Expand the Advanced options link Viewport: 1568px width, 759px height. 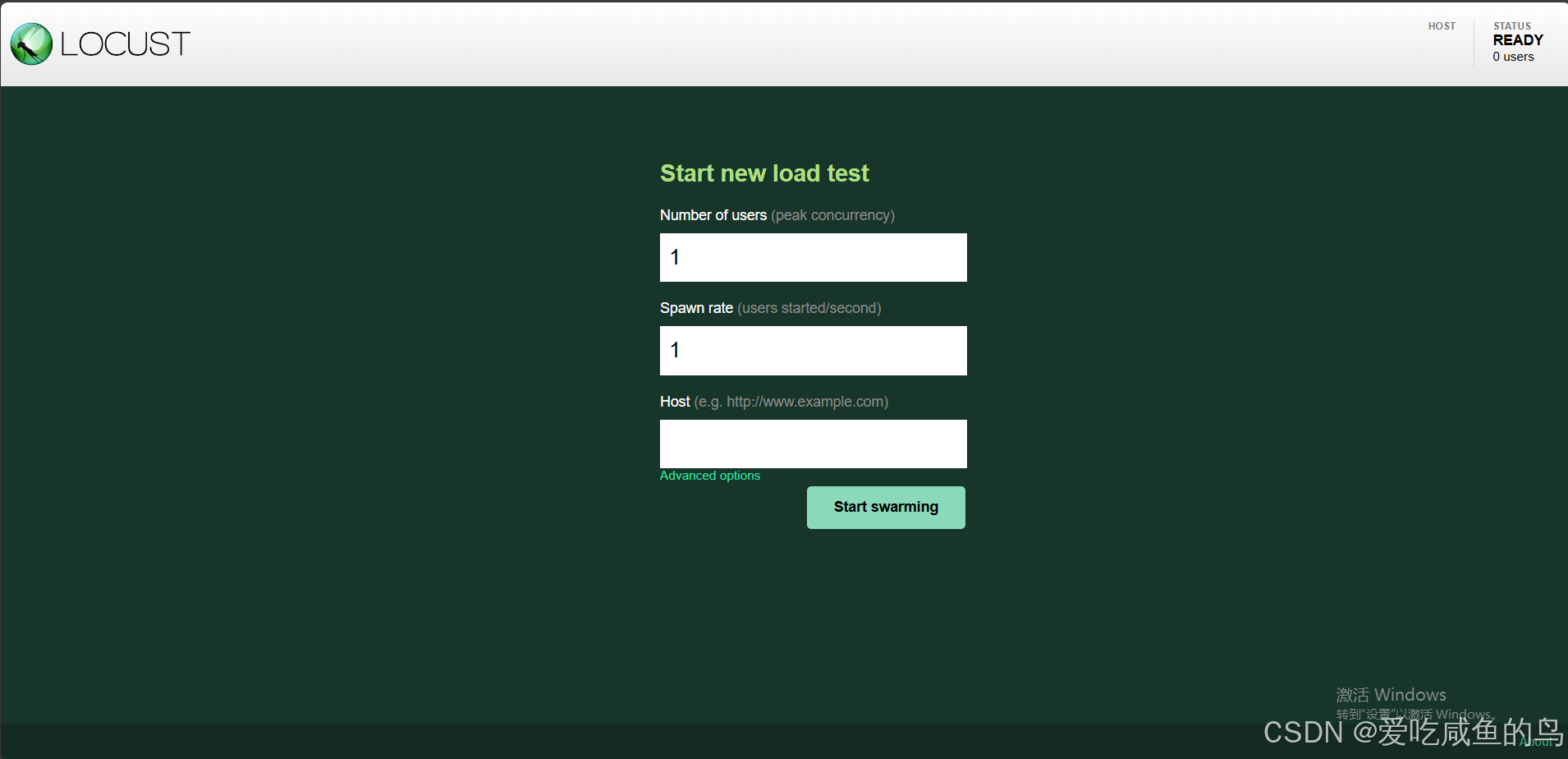(709, 476)
